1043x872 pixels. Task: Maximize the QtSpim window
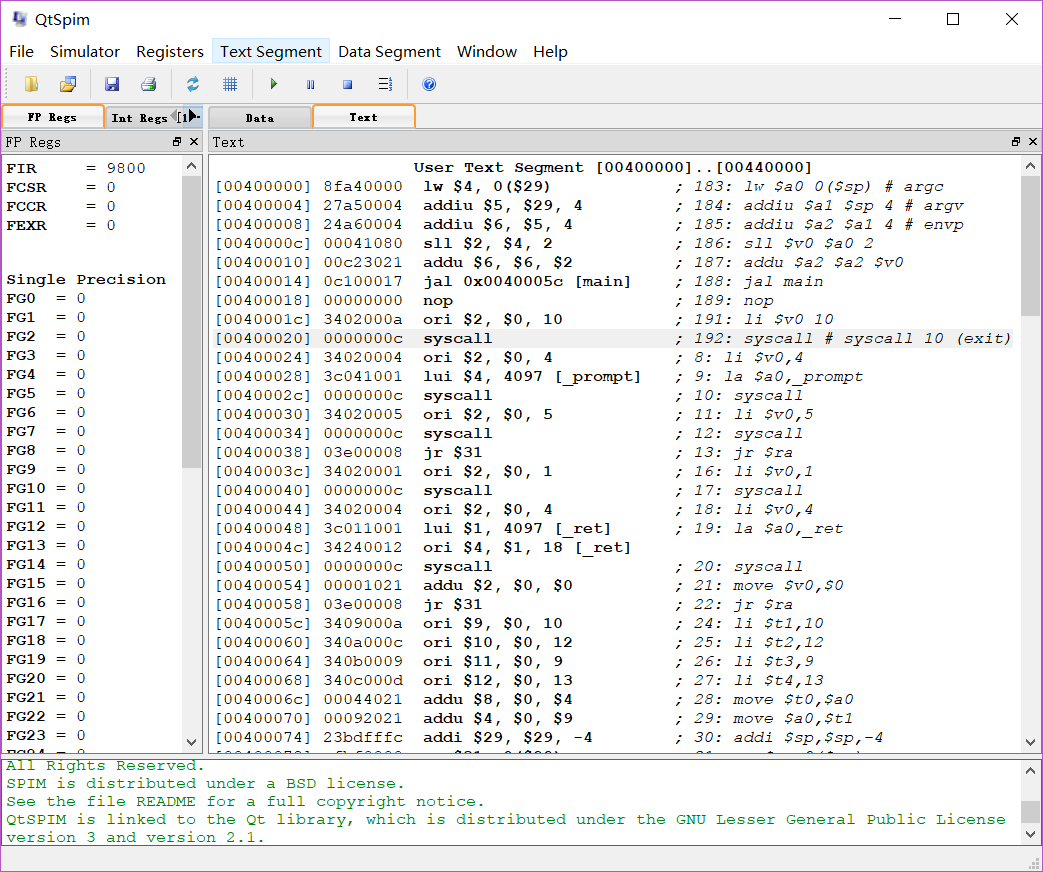tap(953, 19)
